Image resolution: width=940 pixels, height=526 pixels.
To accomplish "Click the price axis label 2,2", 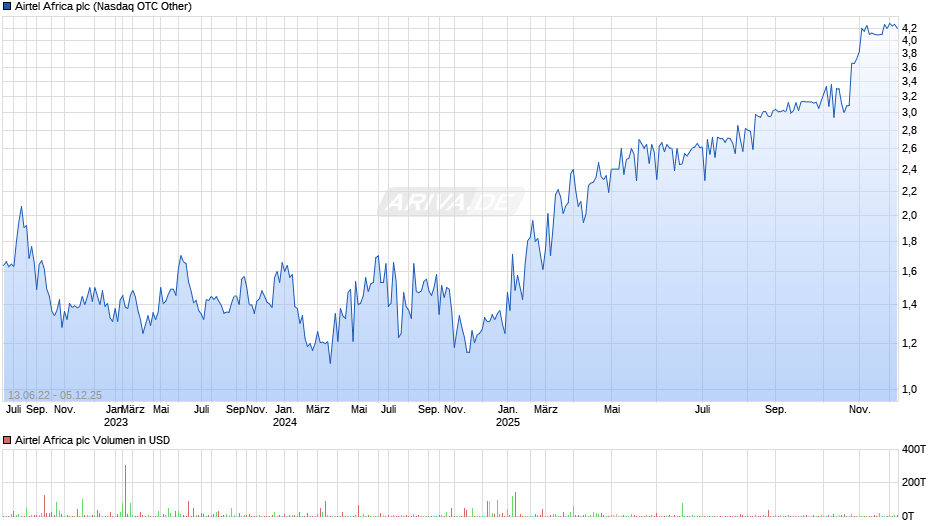I will (x=909, y=191).
